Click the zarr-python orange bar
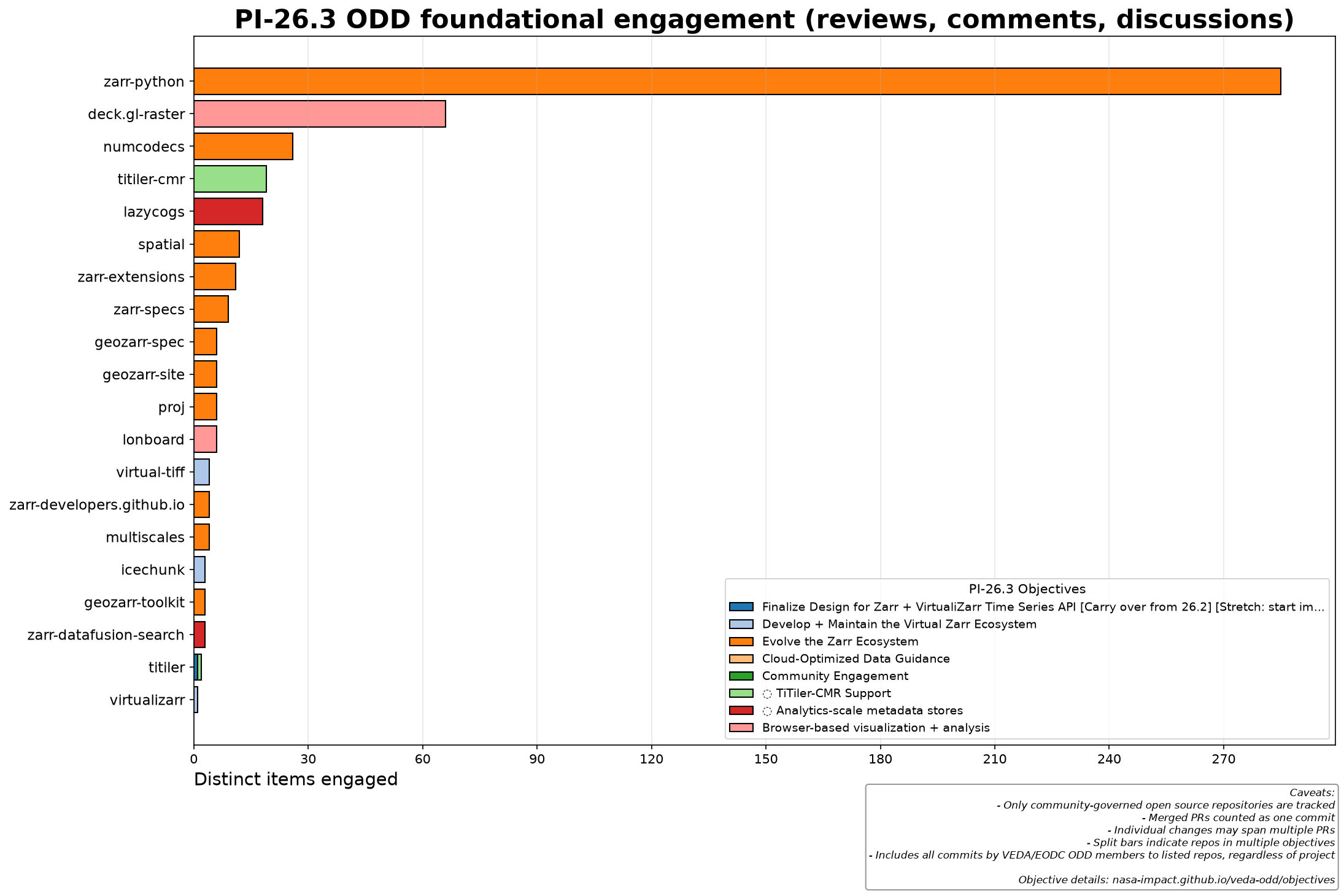Viewport: 1344px width, 896px height. coord(737,82)
